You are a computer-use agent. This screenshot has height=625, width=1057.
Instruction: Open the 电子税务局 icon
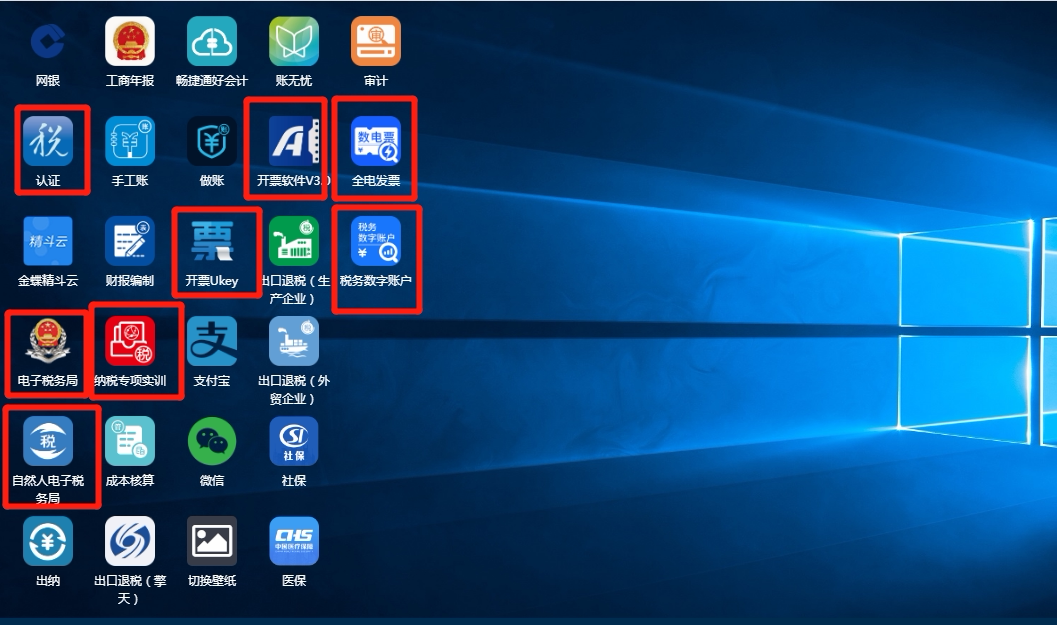(x=48, y=341)
